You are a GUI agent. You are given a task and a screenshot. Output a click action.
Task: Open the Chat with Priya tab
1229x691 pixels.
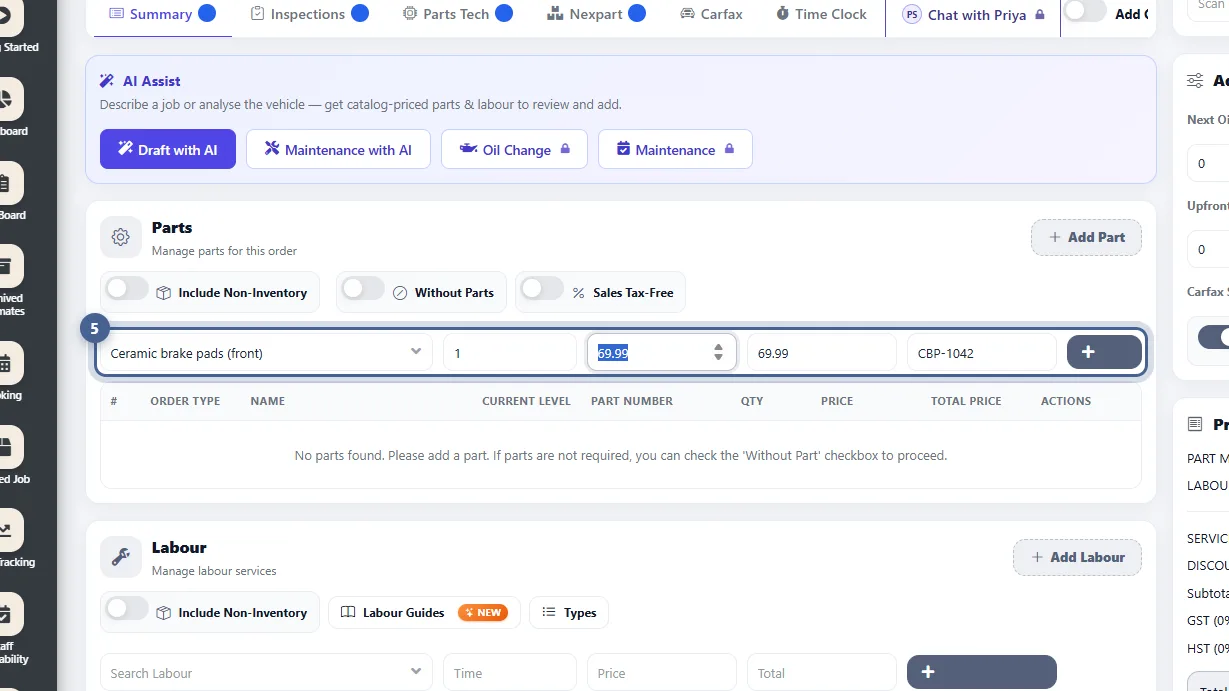[x=973, y=15]
